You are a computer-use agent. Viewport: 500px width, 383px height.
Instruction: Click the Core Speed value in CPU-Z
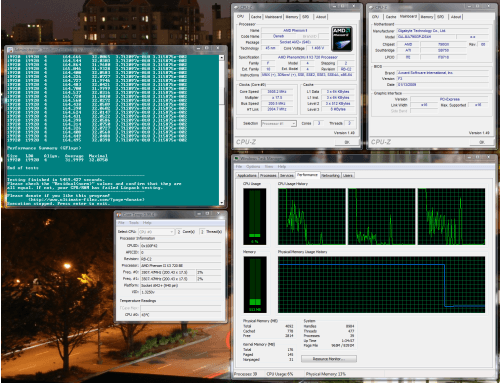tap(277, 91)
